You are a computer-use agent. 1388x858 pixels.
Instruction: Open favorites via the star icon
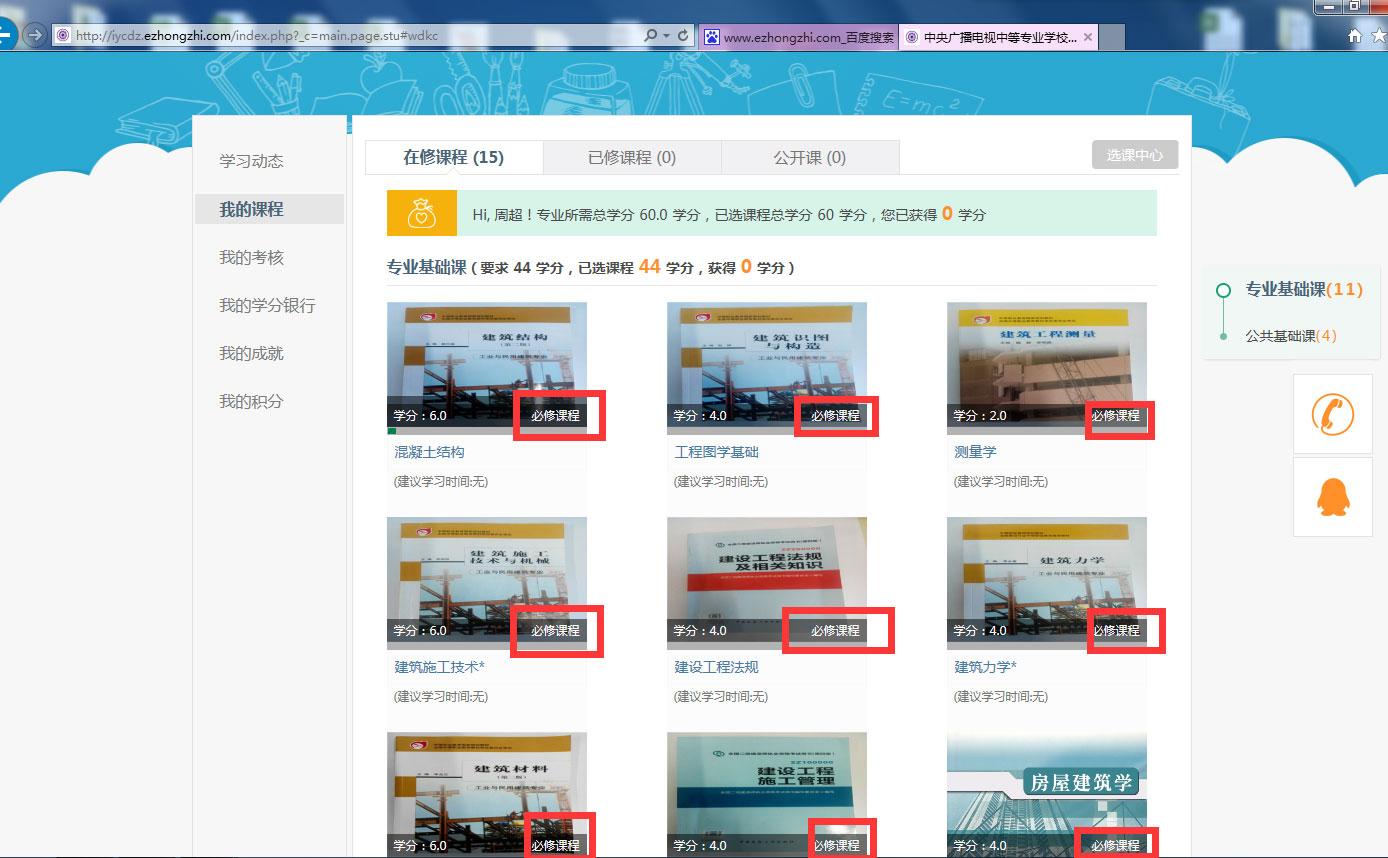click(1376, 35)
